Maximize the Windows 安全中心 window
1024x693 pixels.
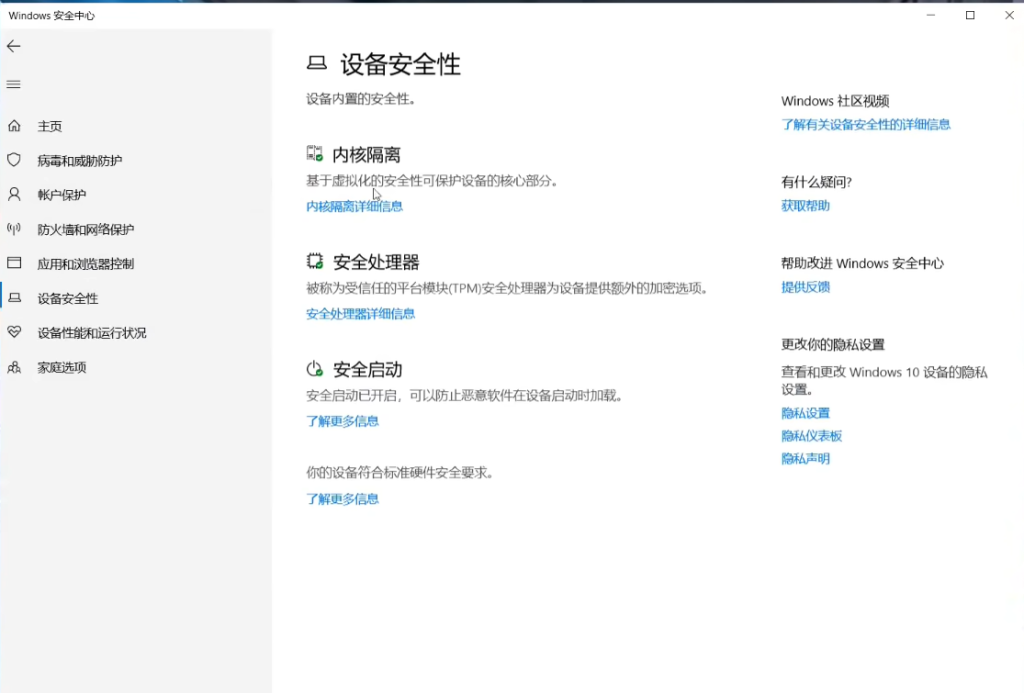pos(970,15)
